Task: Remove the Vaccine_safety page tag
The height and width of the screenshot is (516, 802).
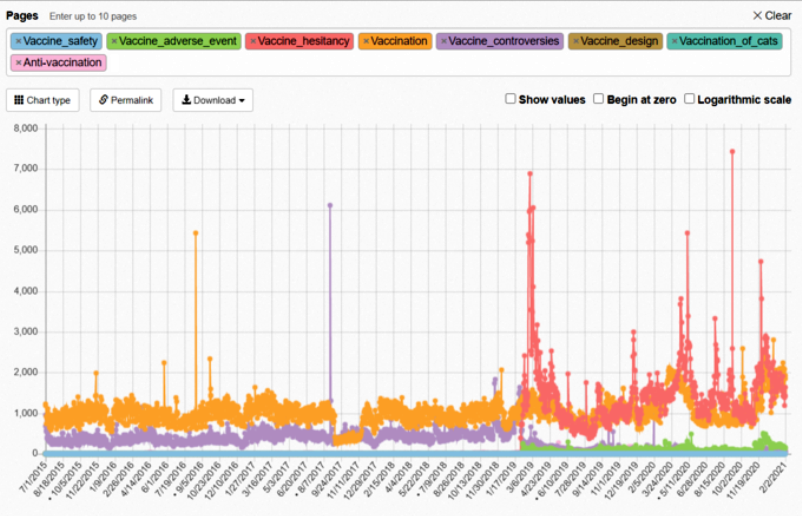Action: click(18, 41)
